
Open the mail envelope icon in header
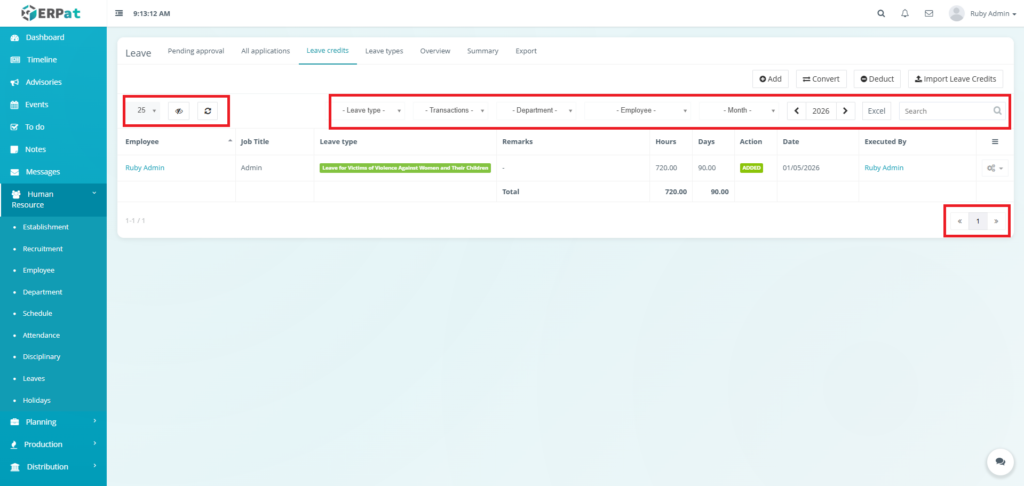point(929,14)
